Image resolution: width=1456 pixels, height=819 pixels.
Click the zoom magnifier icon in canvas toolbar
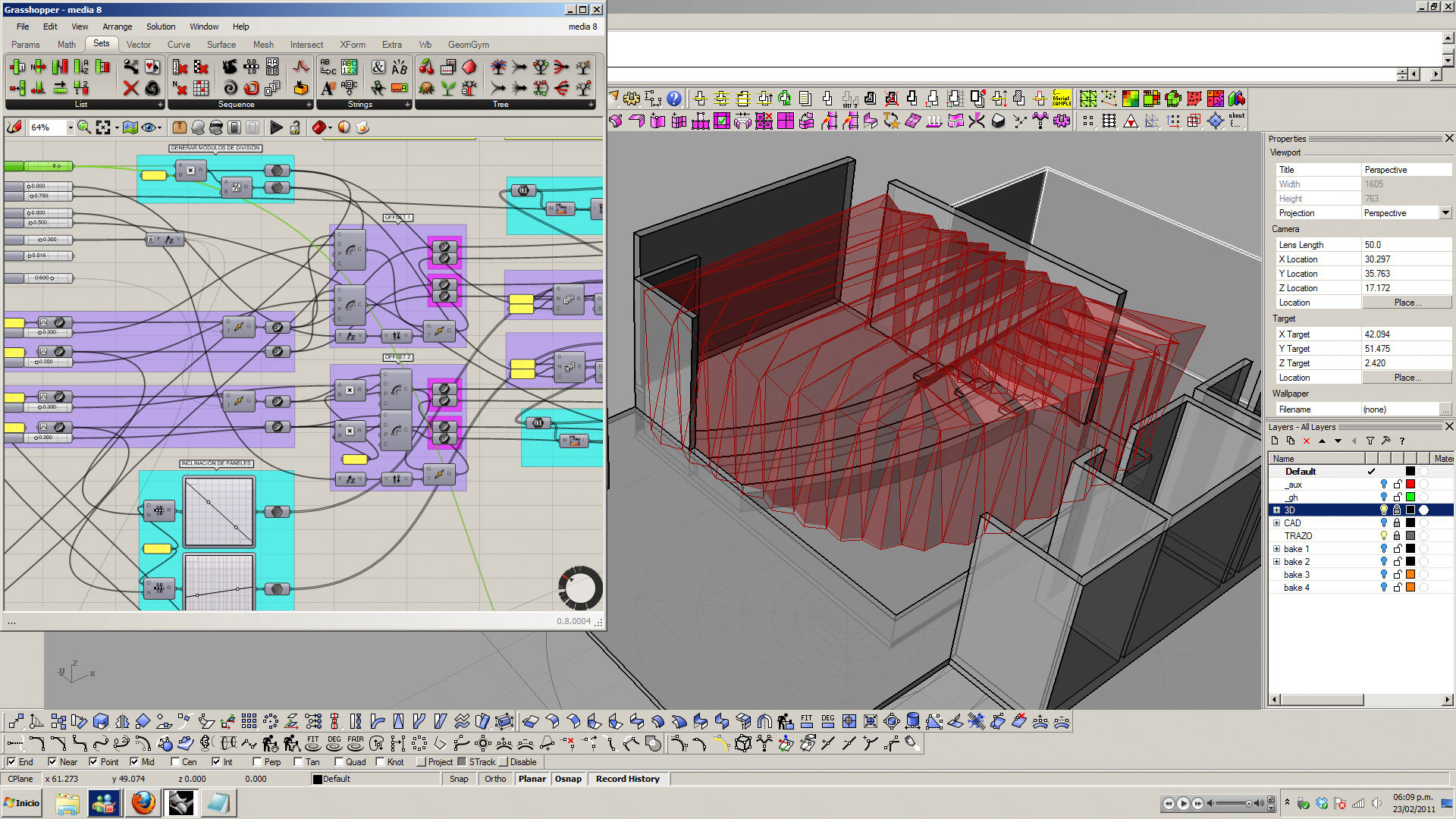coord(84,127)
